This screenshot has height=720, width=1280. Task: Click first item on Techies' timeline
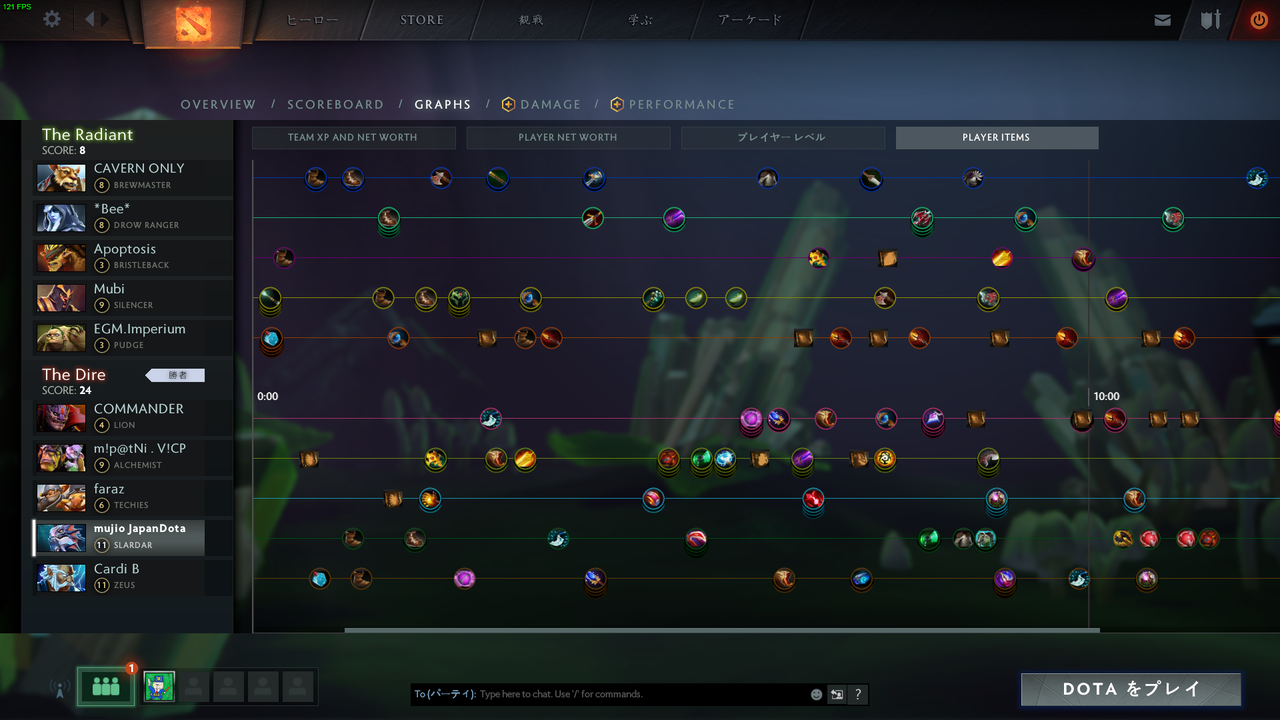(x=393, y=498)
